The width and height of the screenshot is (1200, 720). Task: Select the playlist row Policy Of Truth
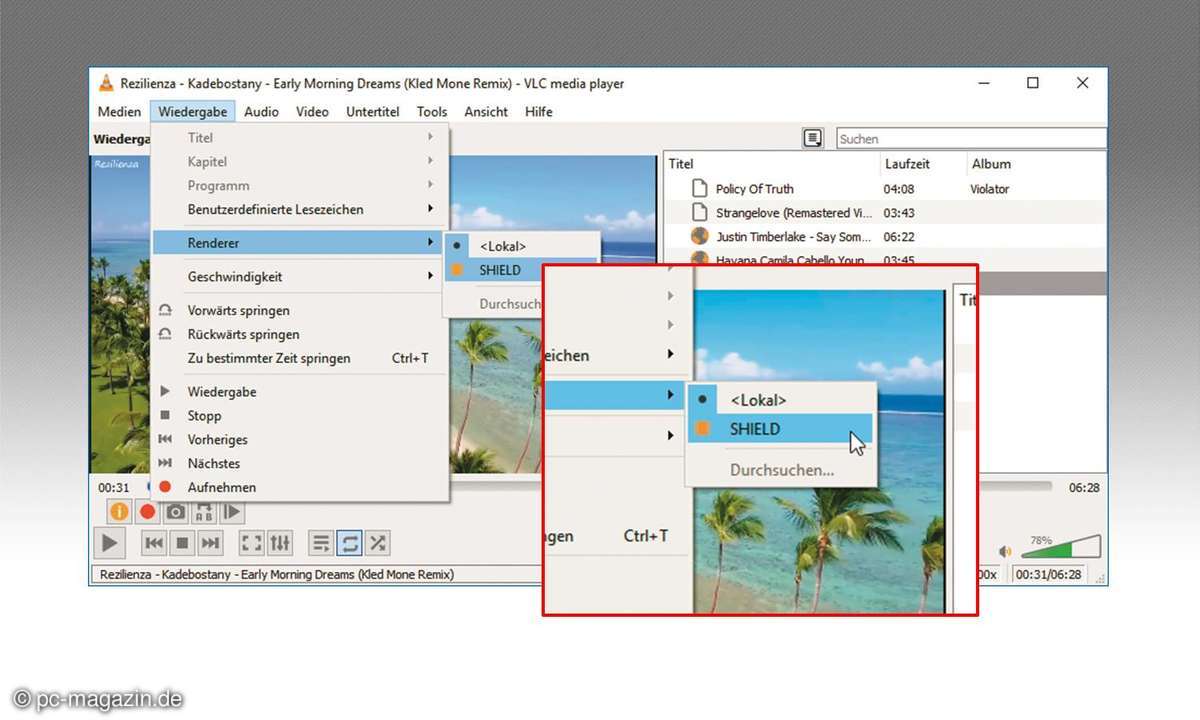[885, 188]
